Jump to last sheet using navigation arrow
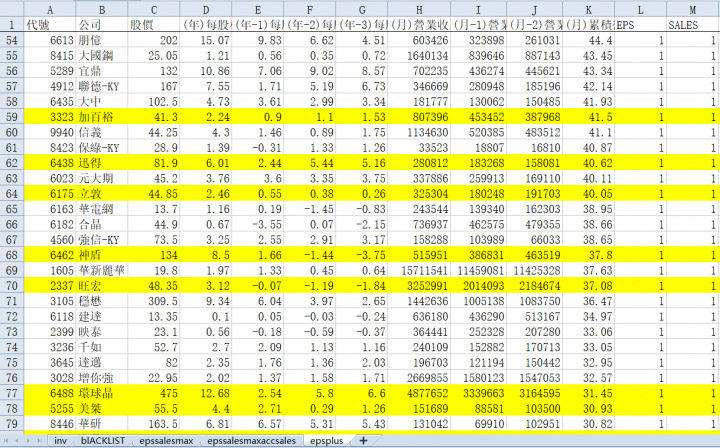Image resolution: width=720 pixels, height=448 pixels. [x=40, y=441]
